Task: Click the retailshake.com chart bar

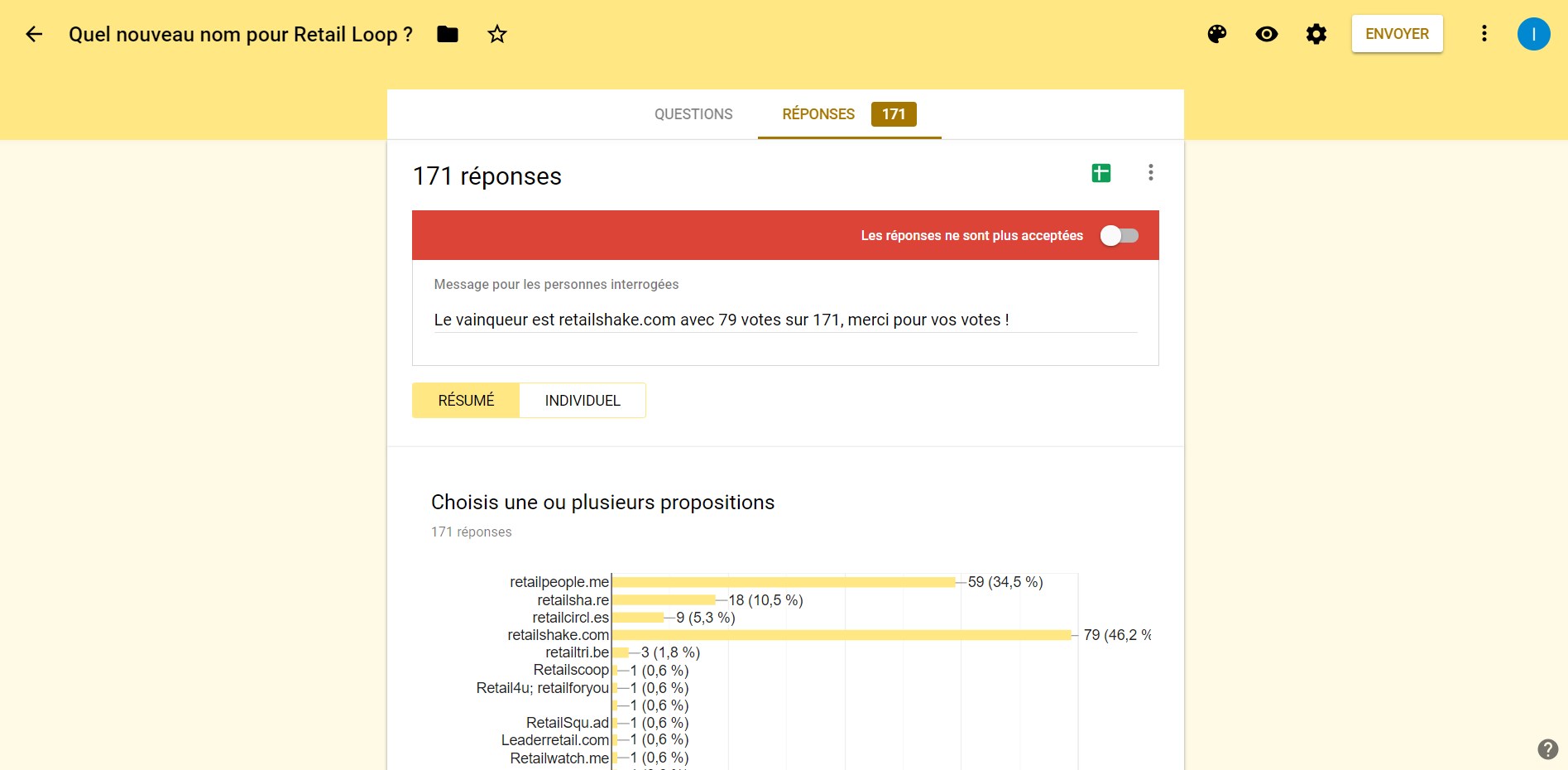Action: pyautogui.click(x=842, y=635)
